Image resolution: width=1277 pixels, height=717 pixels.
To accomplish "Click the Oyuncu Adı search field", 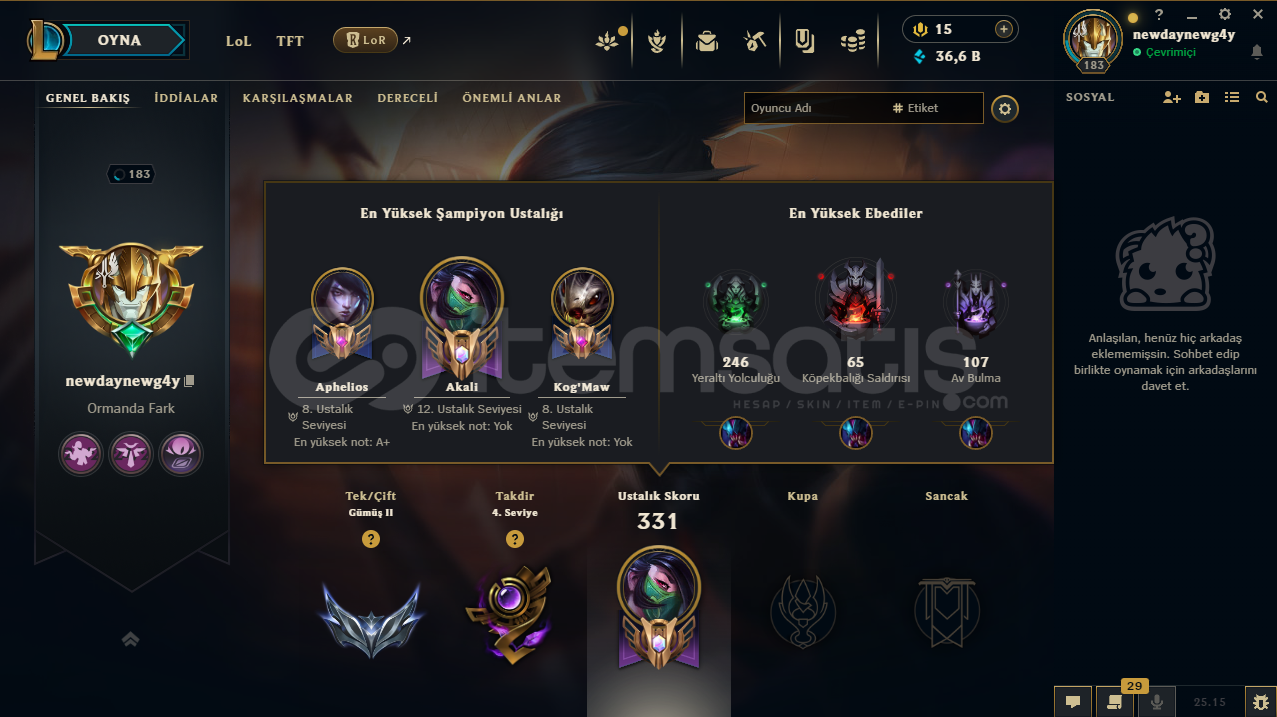I will pos(817,108).
